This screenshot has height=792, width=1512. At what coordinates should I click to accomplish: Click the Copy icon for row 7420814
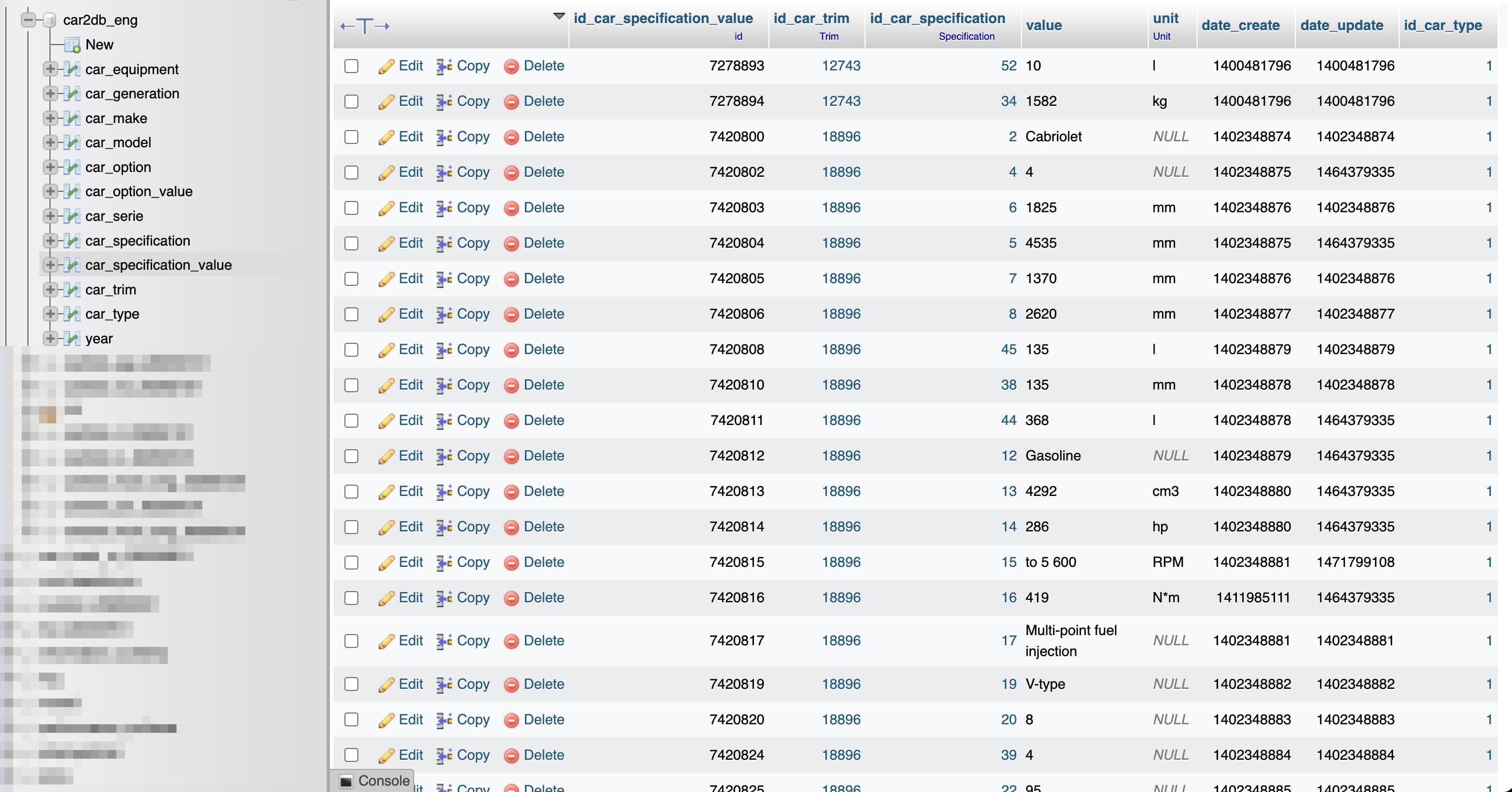[x=444, y=527]
